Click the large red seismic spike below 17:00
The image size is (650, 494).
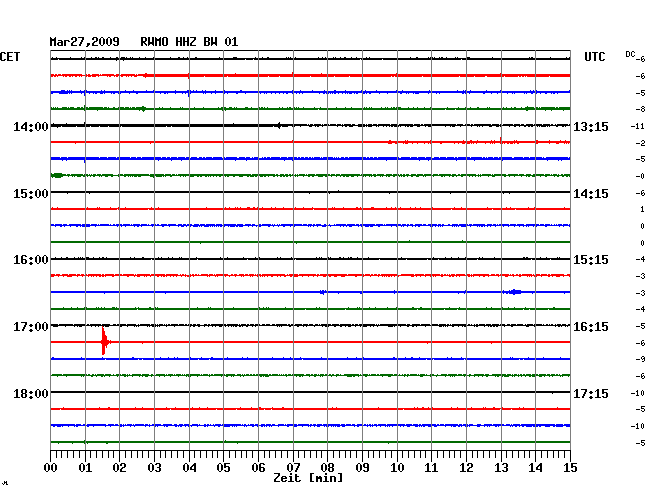(x=104, y=341)
